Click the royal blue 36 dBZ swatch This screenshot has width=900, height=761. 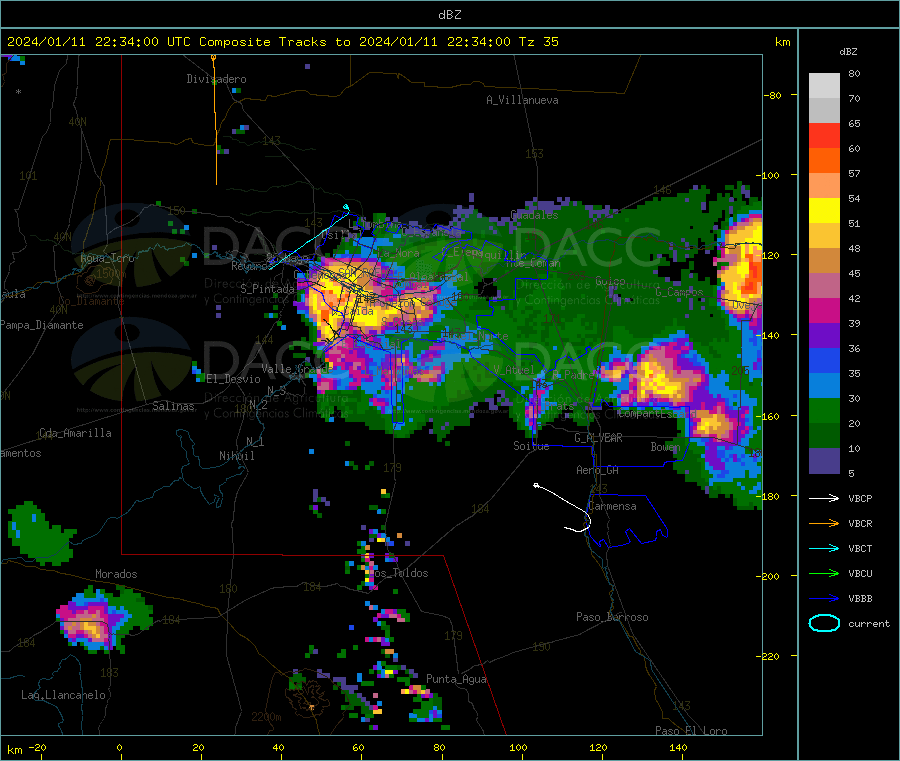tap(824, 360)
